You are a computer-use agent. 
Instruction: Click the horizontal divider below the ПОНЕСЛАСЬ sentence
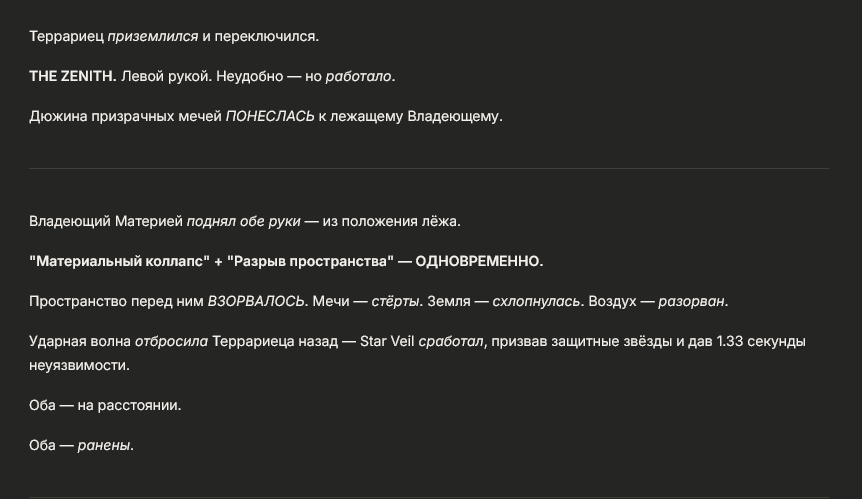[x=429, y=168]
